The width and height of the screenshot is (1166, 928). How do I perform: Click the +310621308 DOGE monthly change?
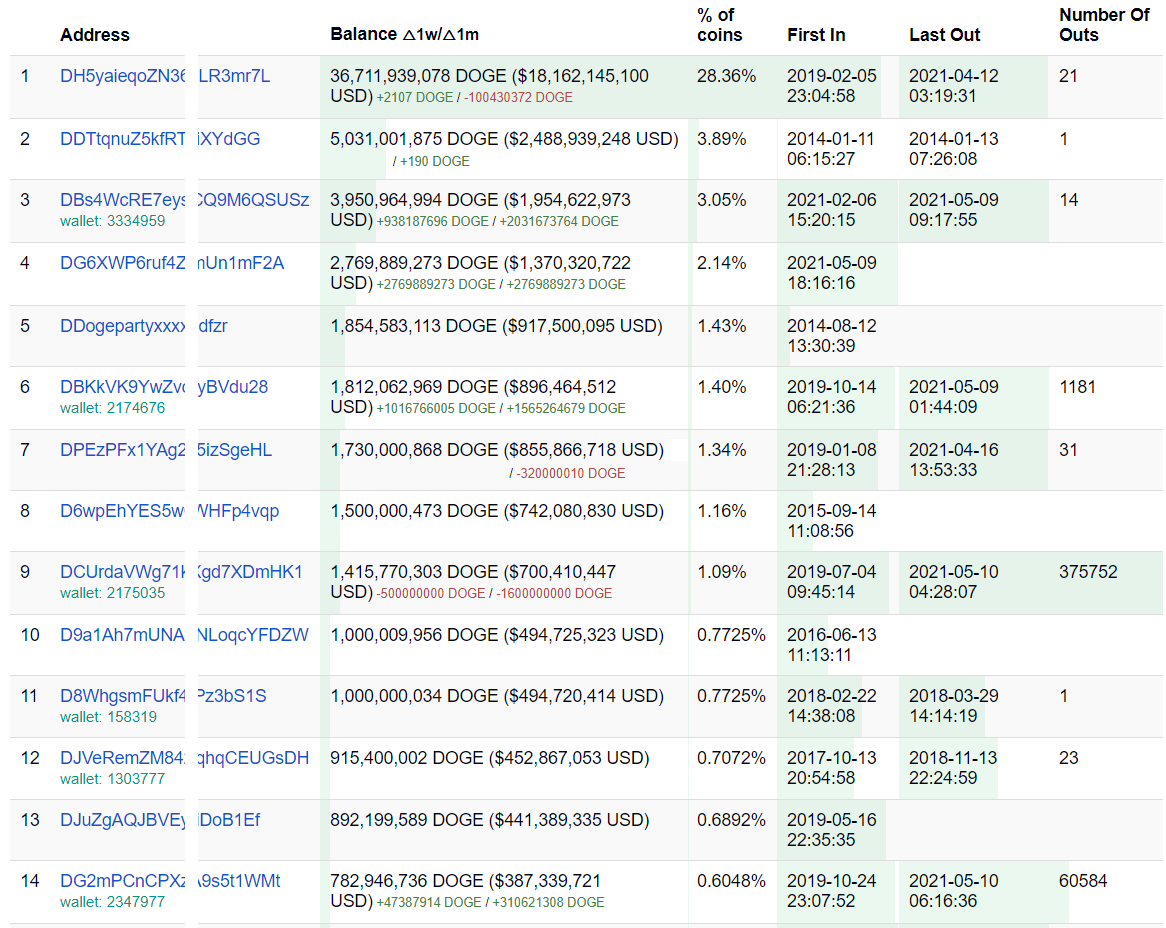click(548, 903)
